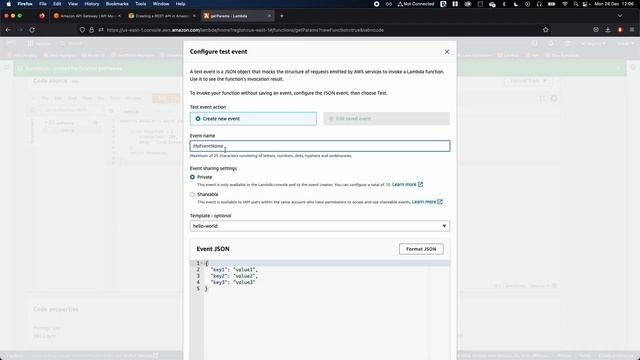Open Learn more link for Private events

coord(407,184)
